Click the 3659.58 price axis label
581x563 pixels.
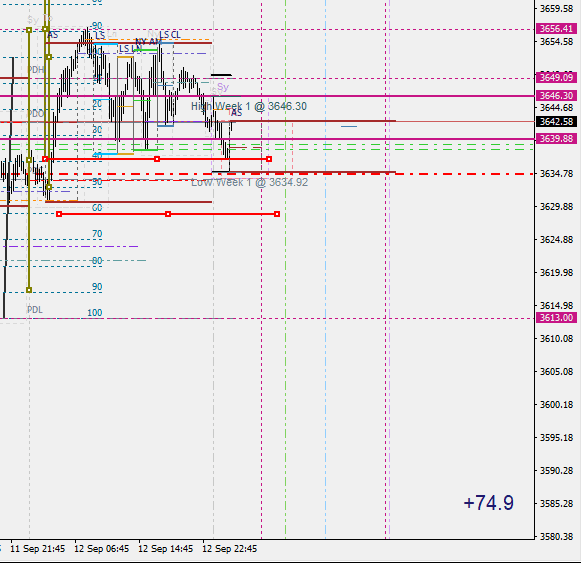pyautogui.click(x=557, y=9)
